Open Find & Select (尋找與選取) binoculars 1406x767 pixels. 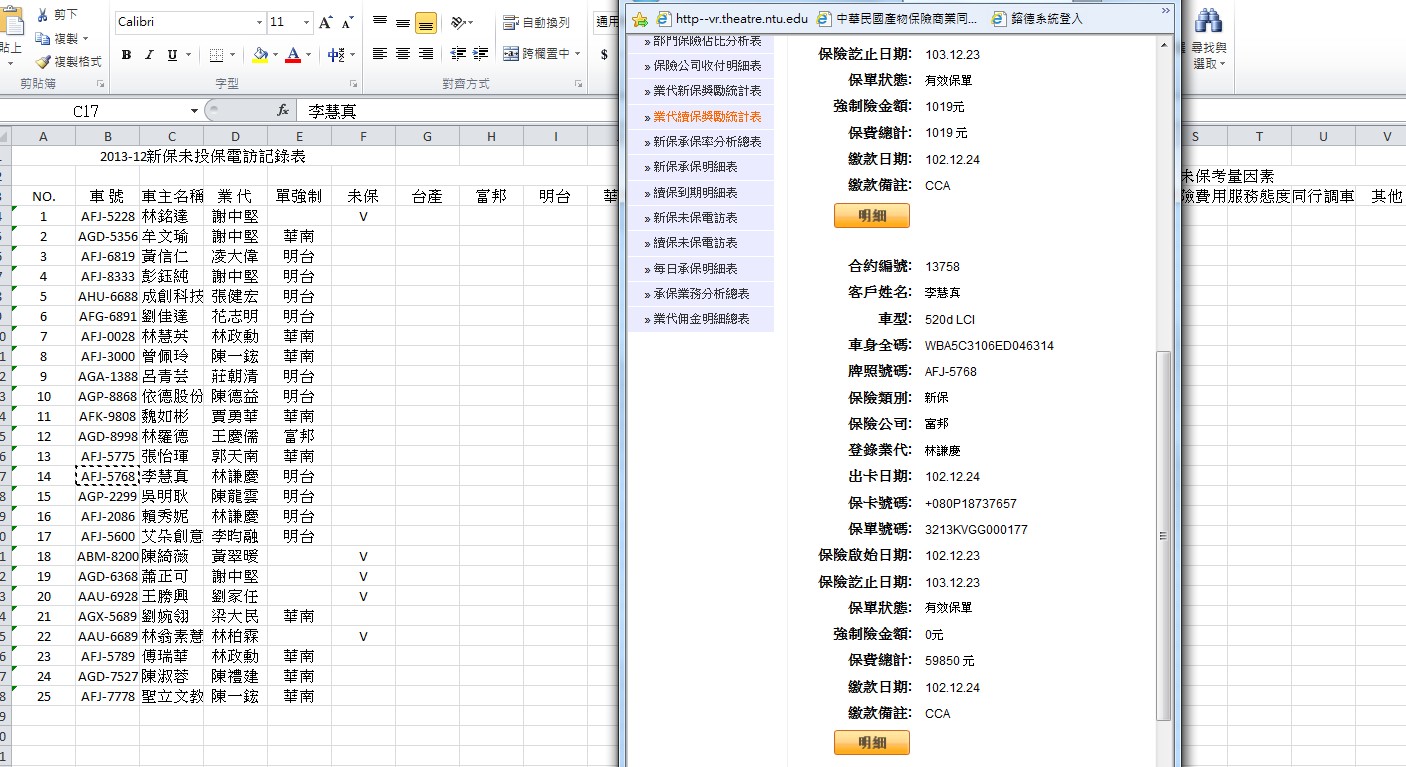(x=1210, y=22)
